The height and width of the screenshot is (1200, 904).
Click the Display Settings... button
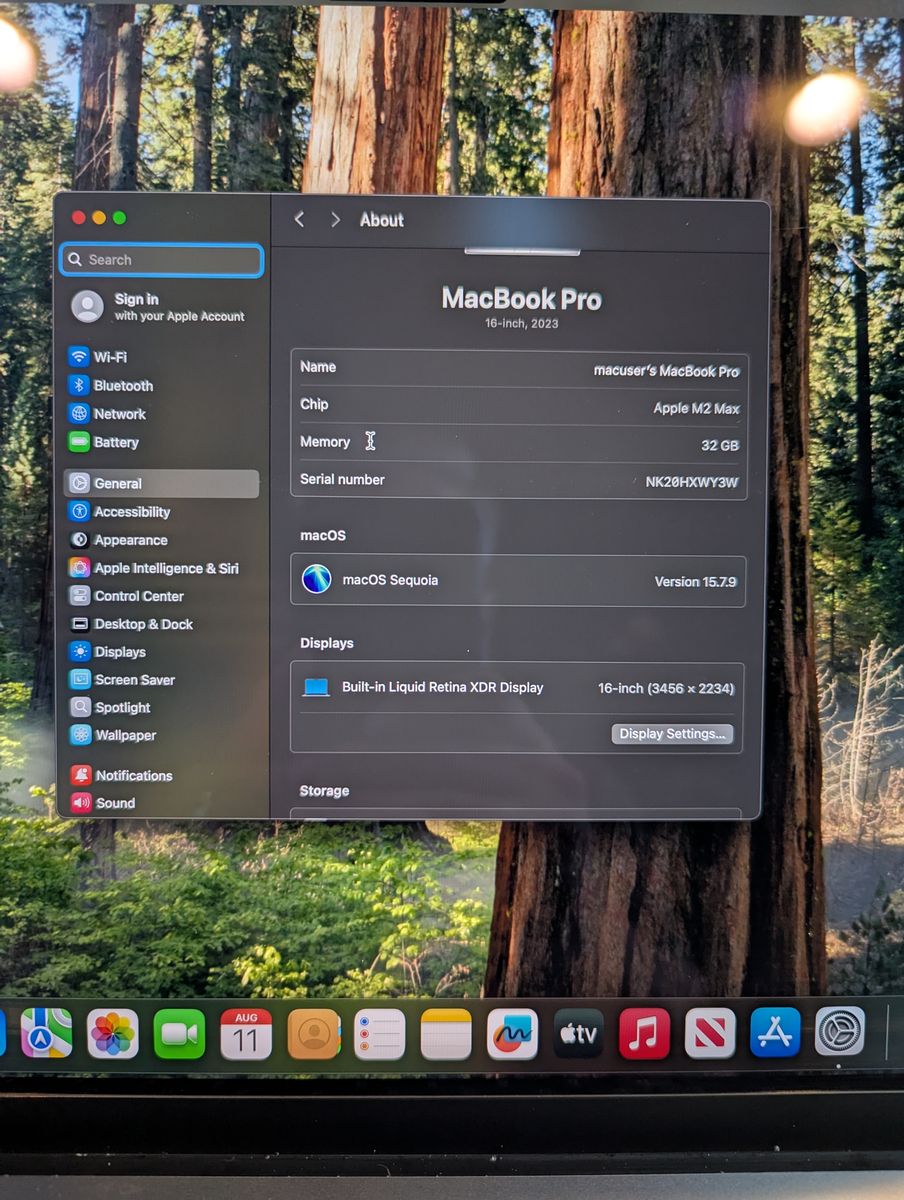(672, 734)
